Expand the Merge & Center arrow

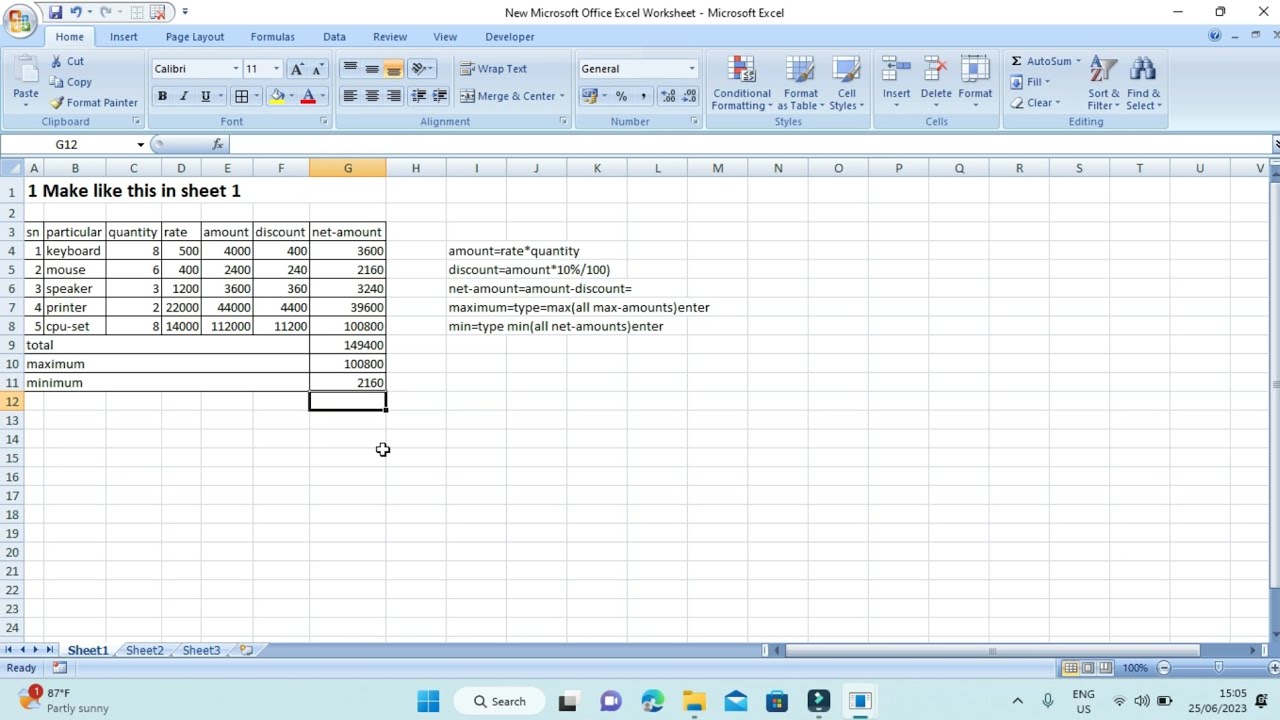click(562, 96)
